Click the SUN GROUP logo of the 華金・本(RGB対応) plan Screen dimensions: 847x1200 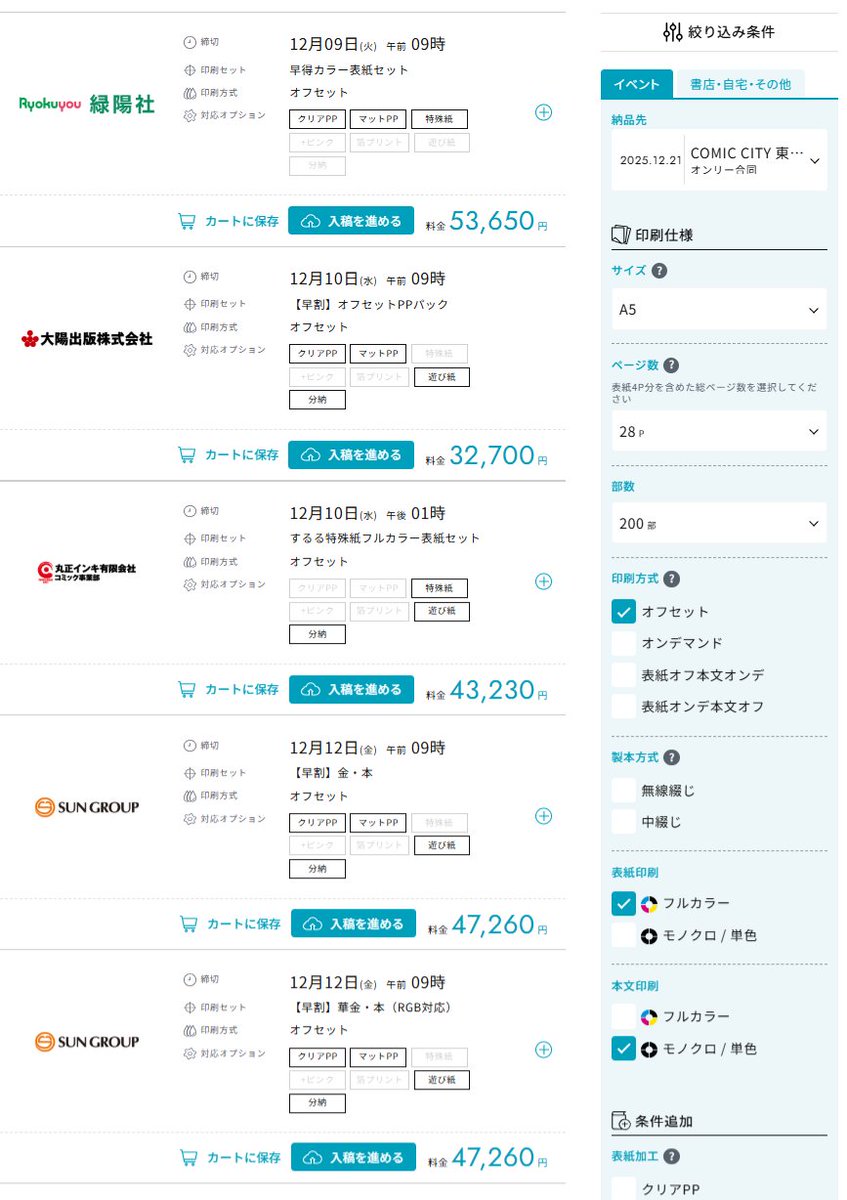point(87,1042)
